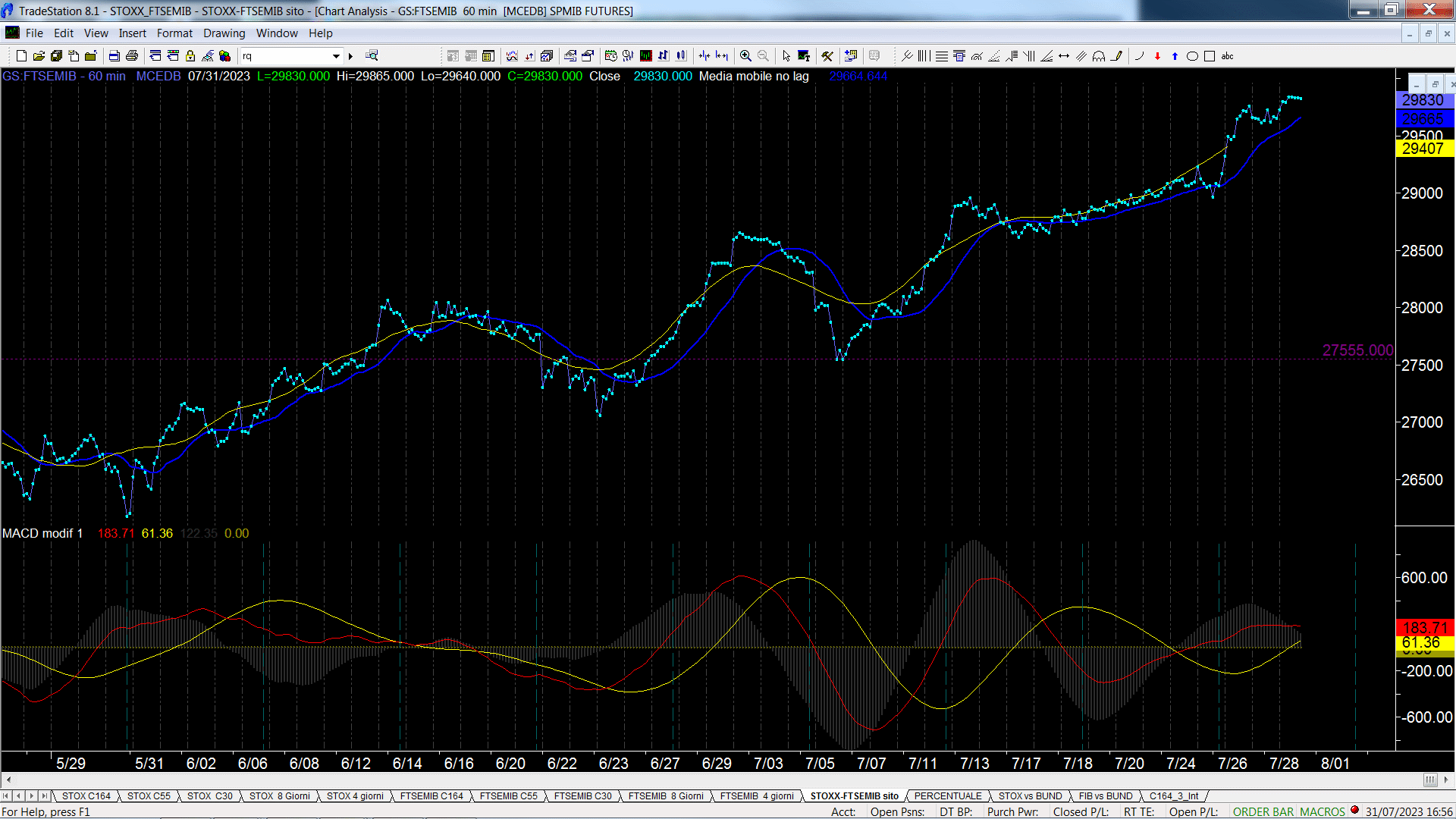This screenshot has width=1456, height=819.
Task: Open the Format menu
Action: tap(174, 33)
